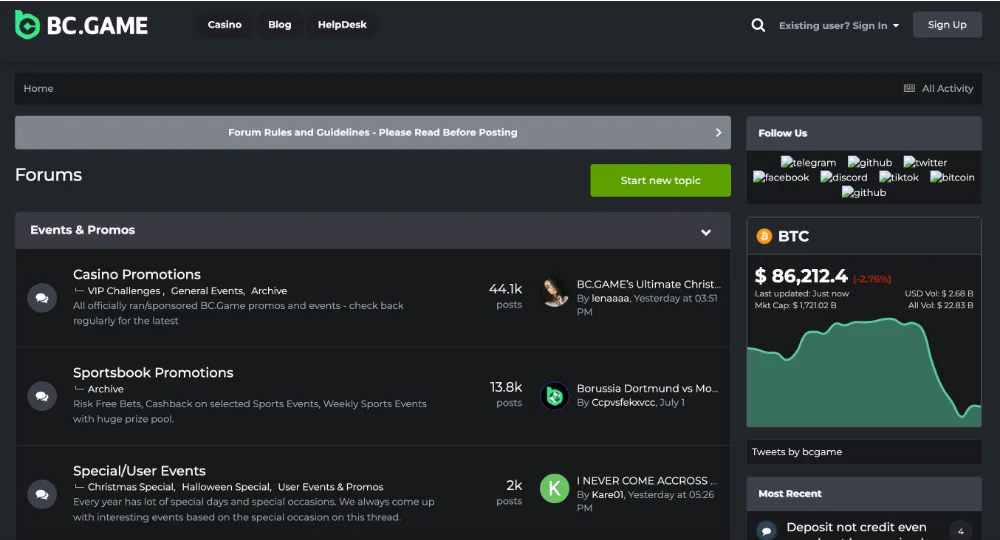This screenshot has height=540, width=1000.
Task: Click the Casino Promotions forum chat icon
Action: 42,298
